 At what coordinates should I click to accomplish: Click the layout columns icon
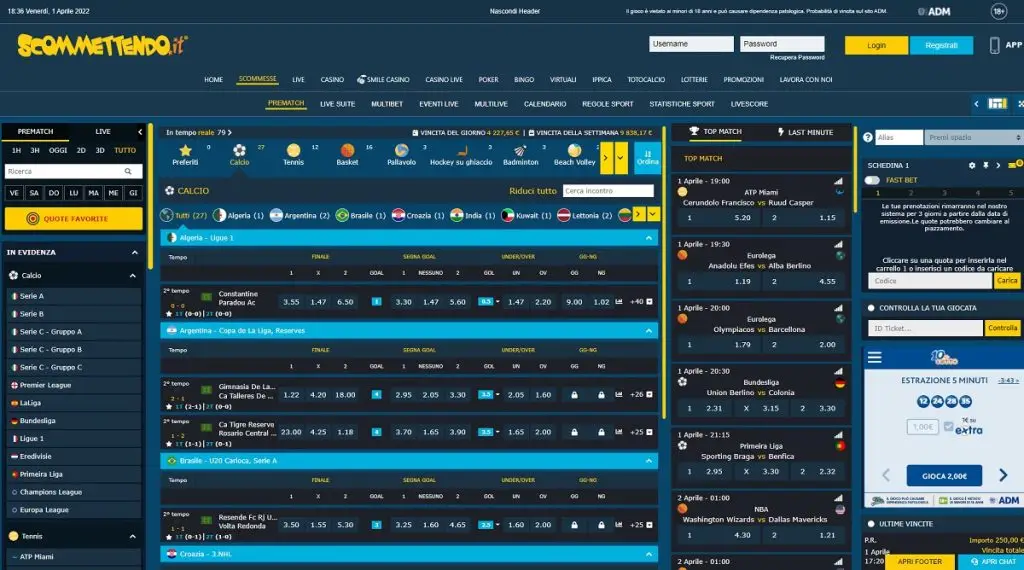[x=997, y=104]
